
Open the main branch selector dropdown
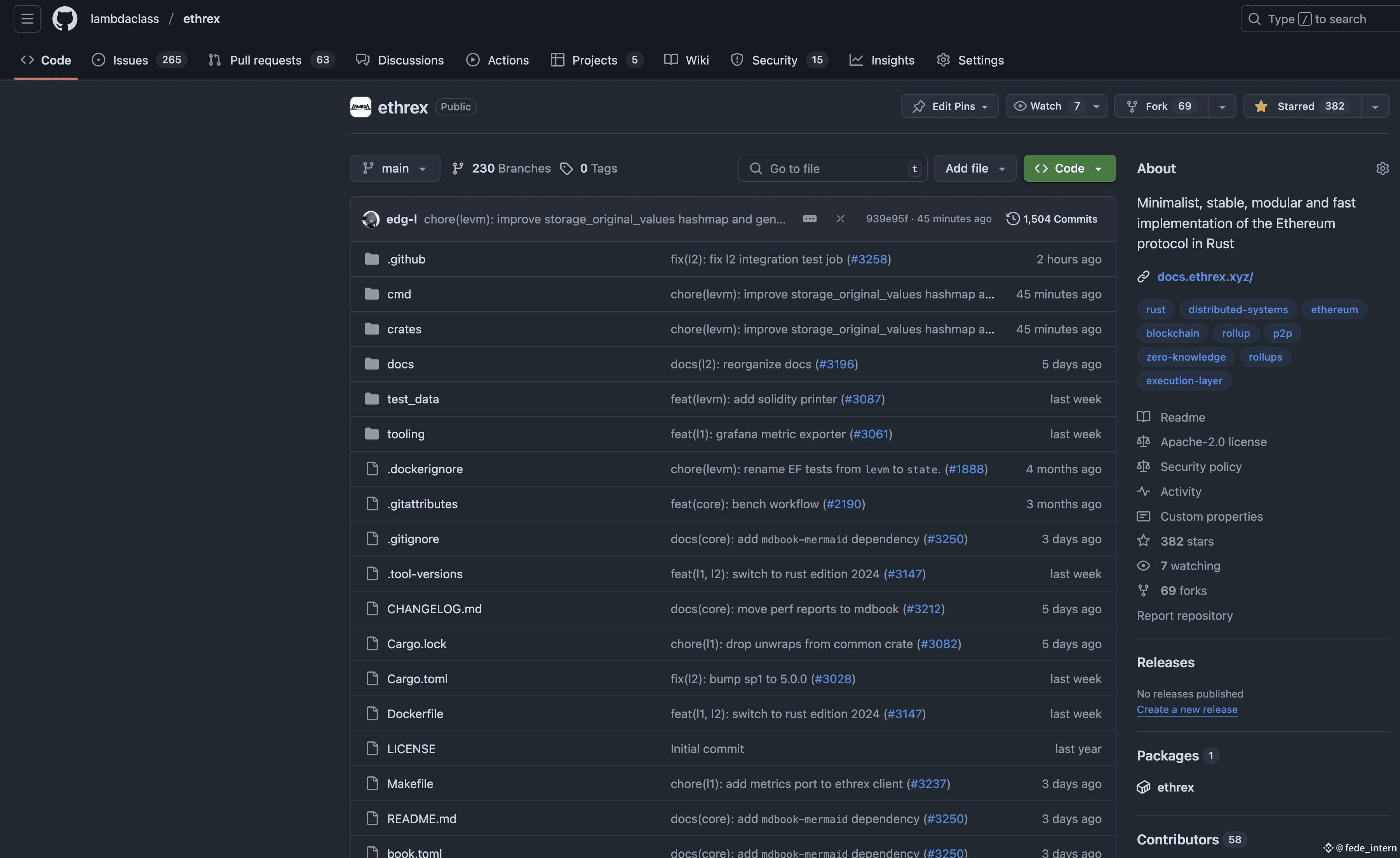click(x=395, y=169)
